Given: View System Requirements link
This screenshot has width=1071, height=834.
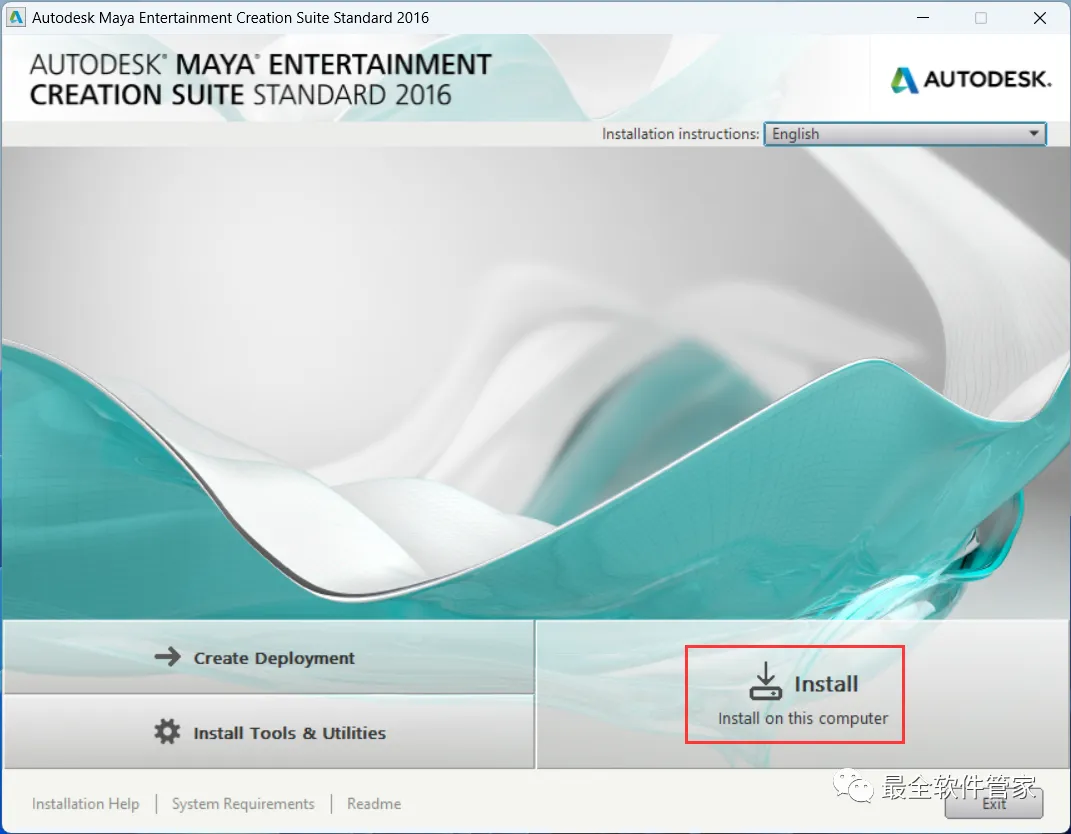Looking at the screenshot, I should point(243,804).
